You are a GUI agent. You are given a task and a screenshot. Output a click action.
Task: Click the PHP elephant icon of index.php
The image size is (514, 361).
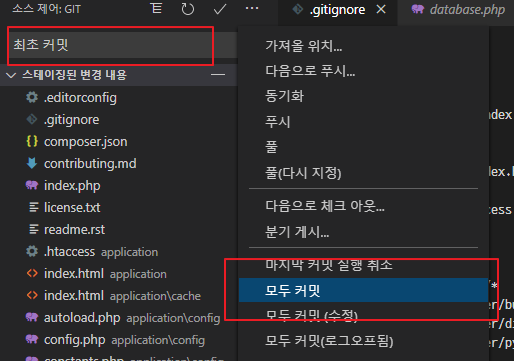pyautogui.click(x=32, y=185)
